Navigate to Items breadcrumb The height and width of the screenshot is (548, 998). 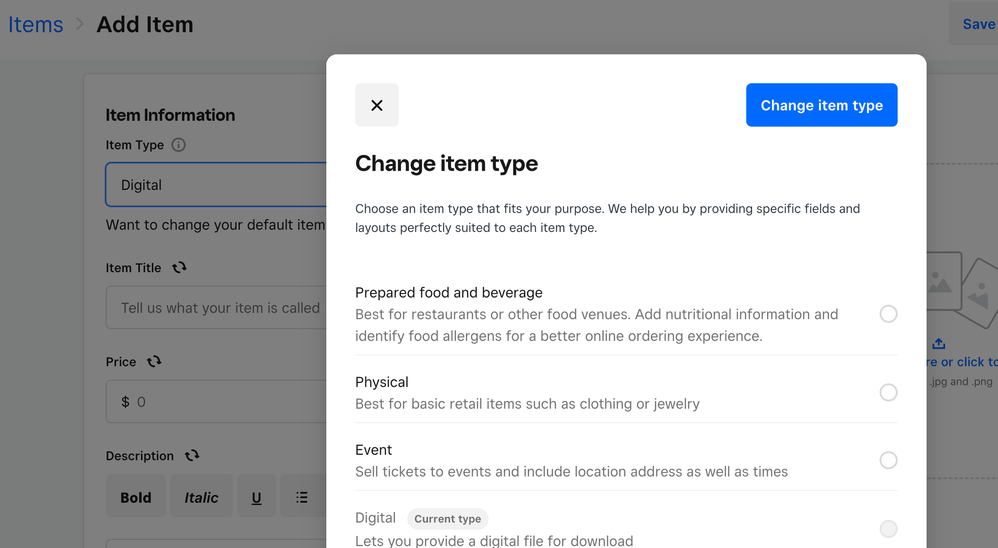tap(36, 25)
